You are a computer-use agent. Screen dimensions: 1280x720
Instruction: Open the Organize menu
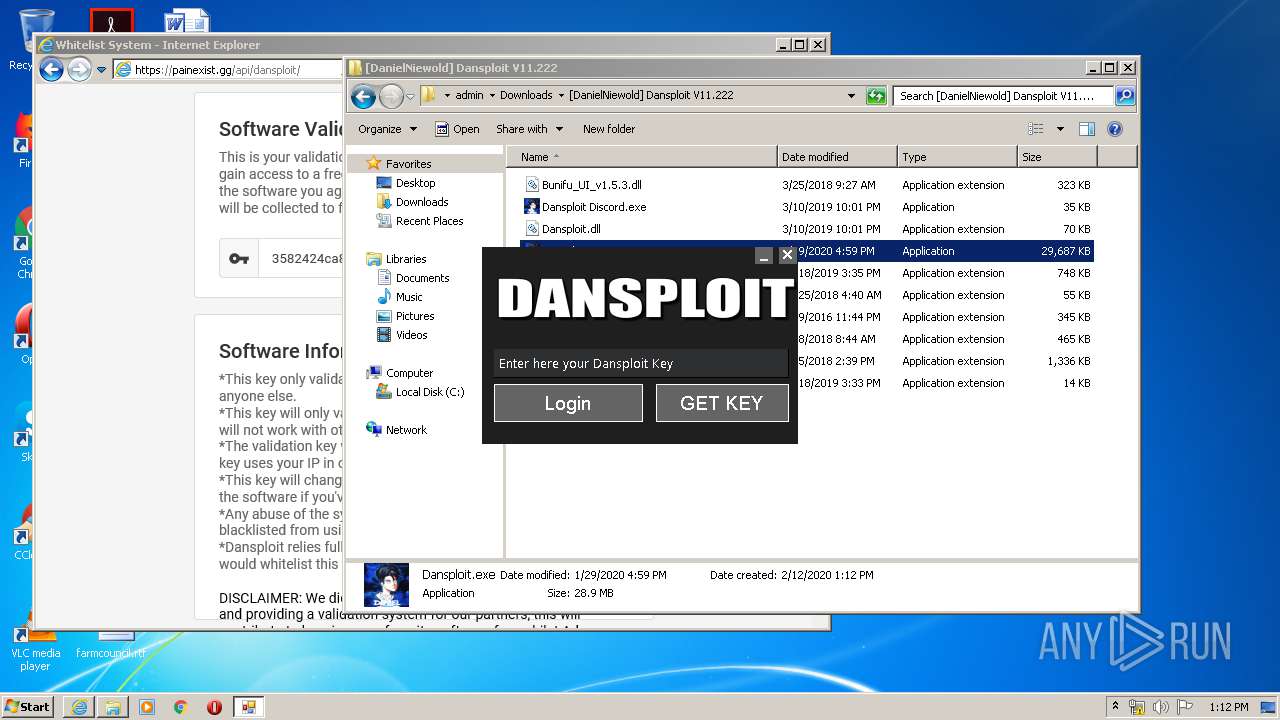387,129
